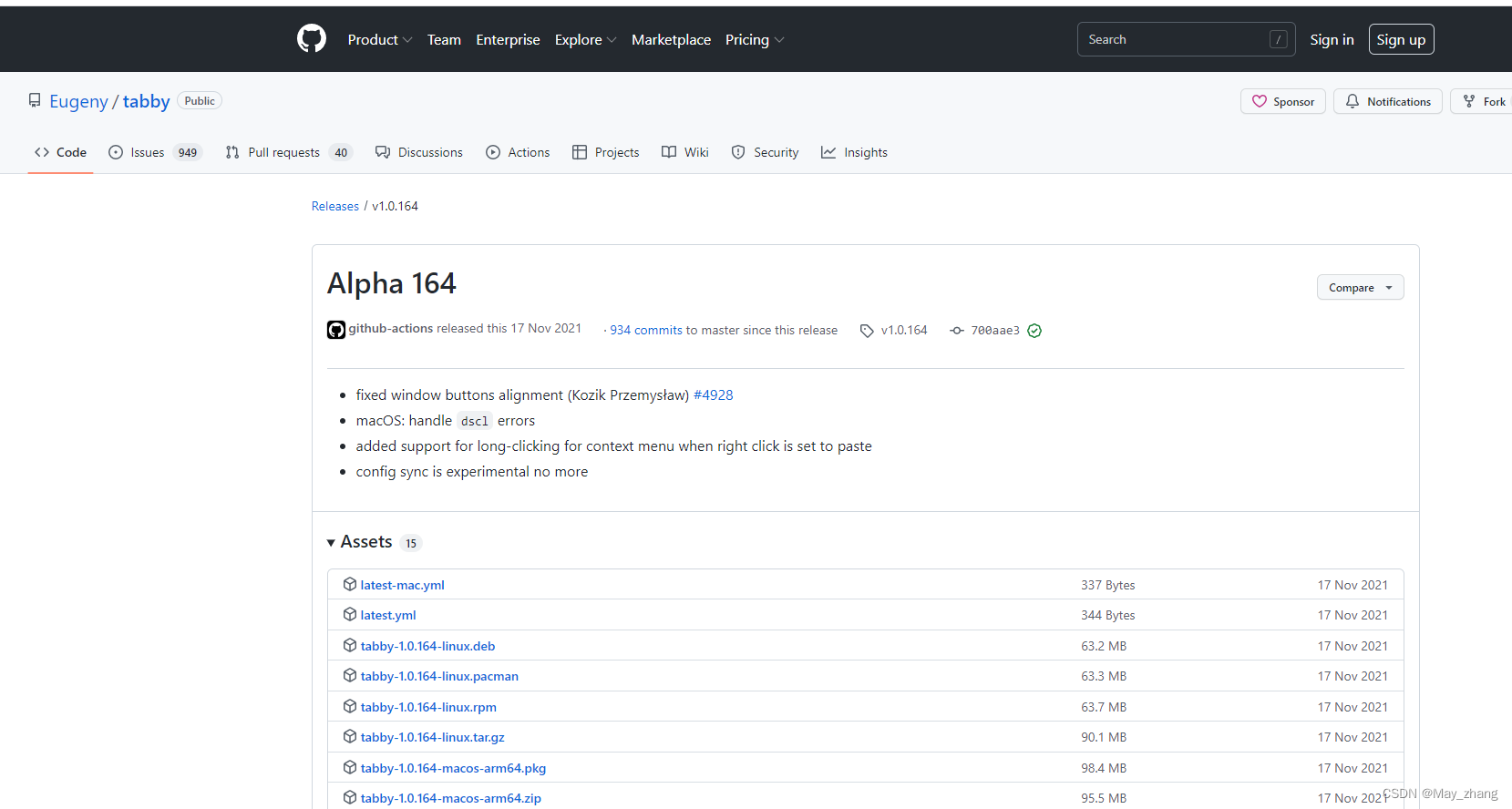Click the 337 Bytes file size
This screenshot has height=809, width=1512.
pyautogui.click(x=1108, y=585)
